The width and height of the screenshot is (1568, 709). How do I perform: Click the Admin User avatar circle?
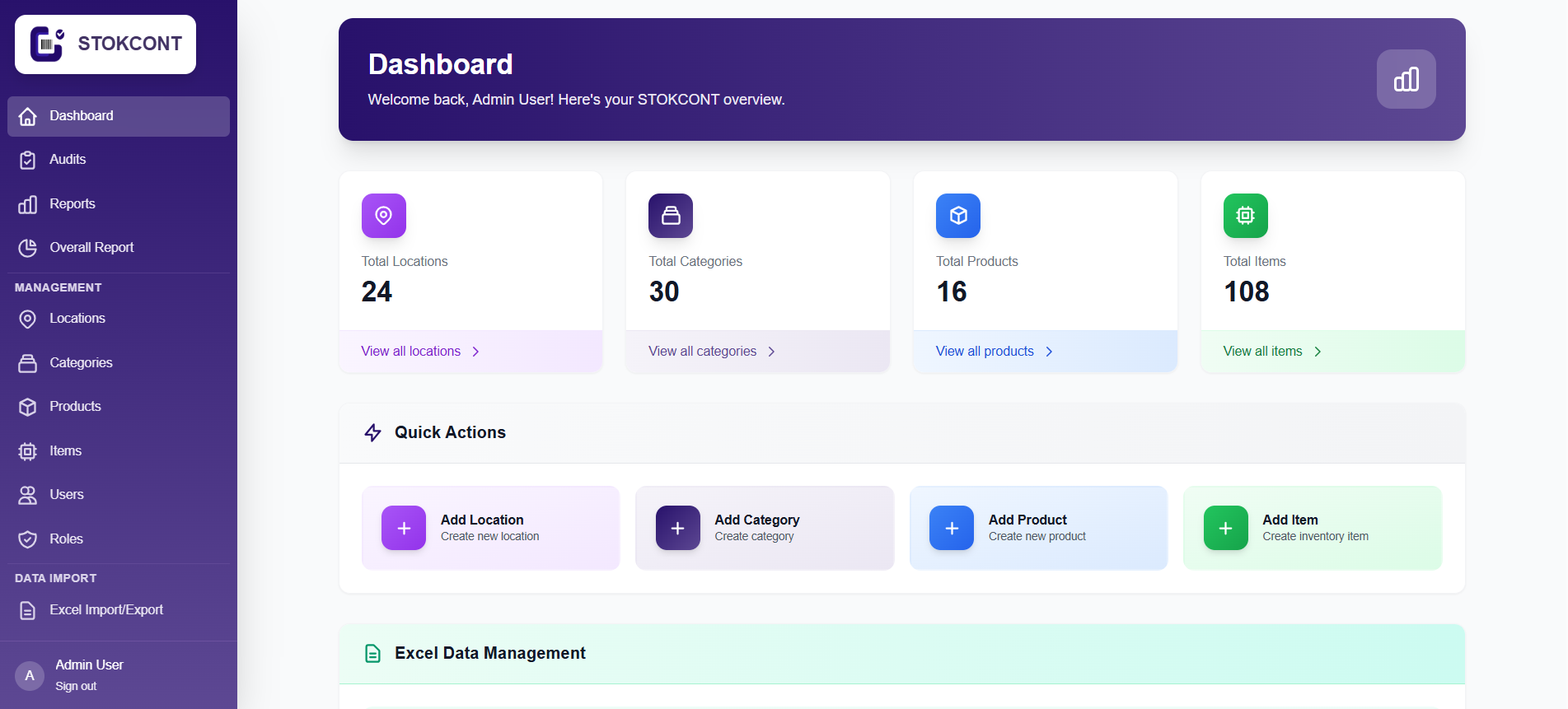click(x=30, y=675)
